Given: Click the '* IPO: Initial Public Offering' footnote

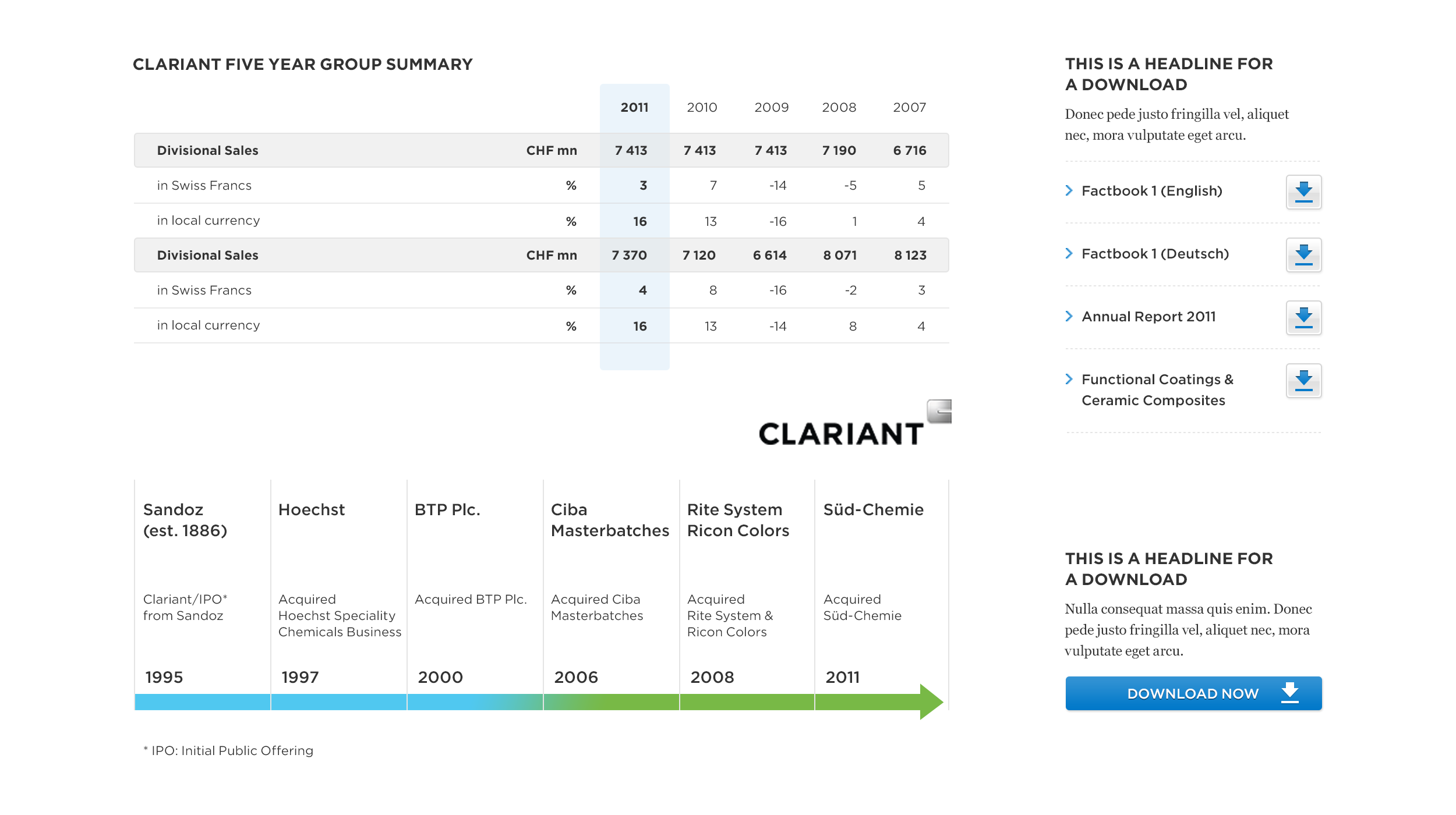Looking at the screenshot, I should [228, 750].
